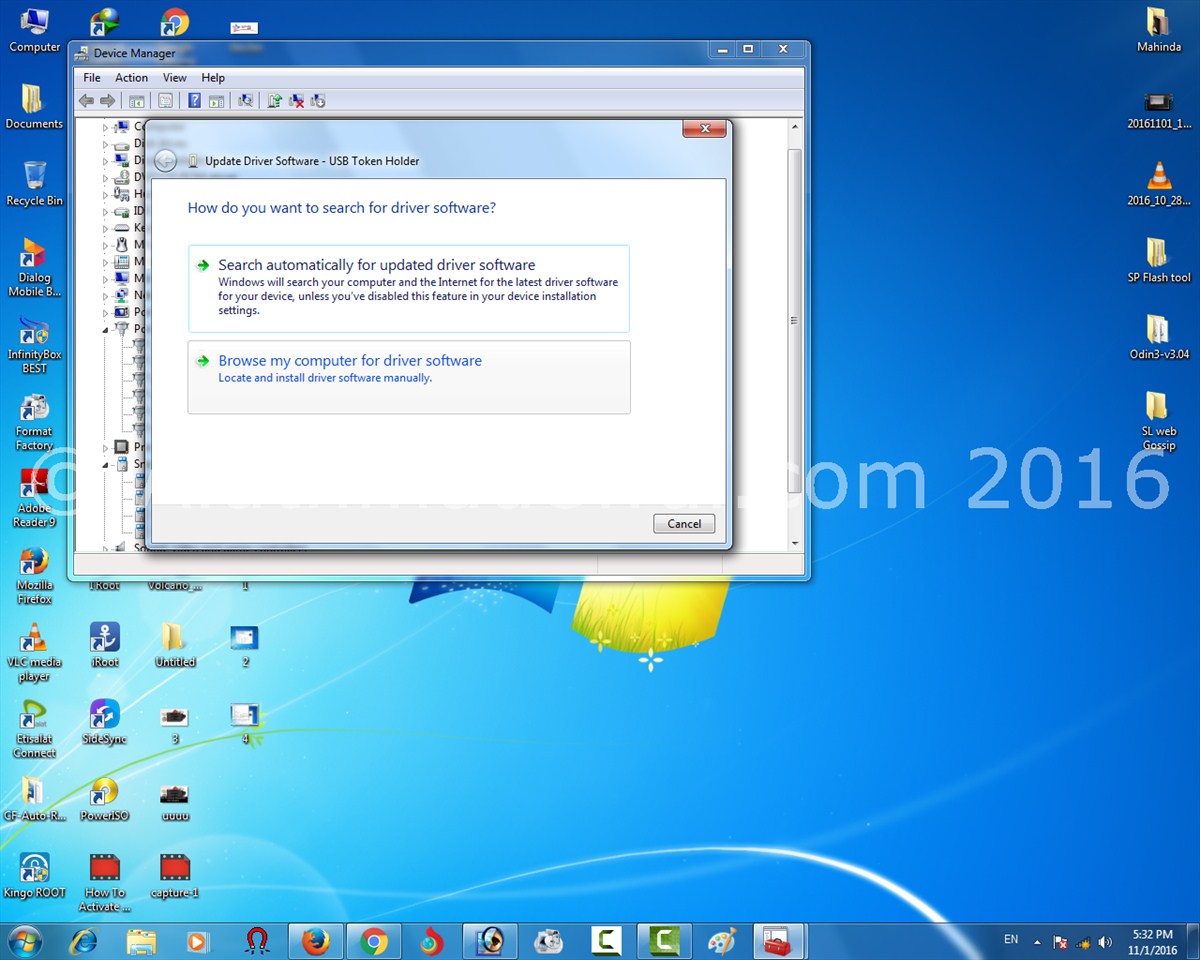
Task: Click the Help icon in Device Manager toolbar
Action: click(x=194, y=100)
